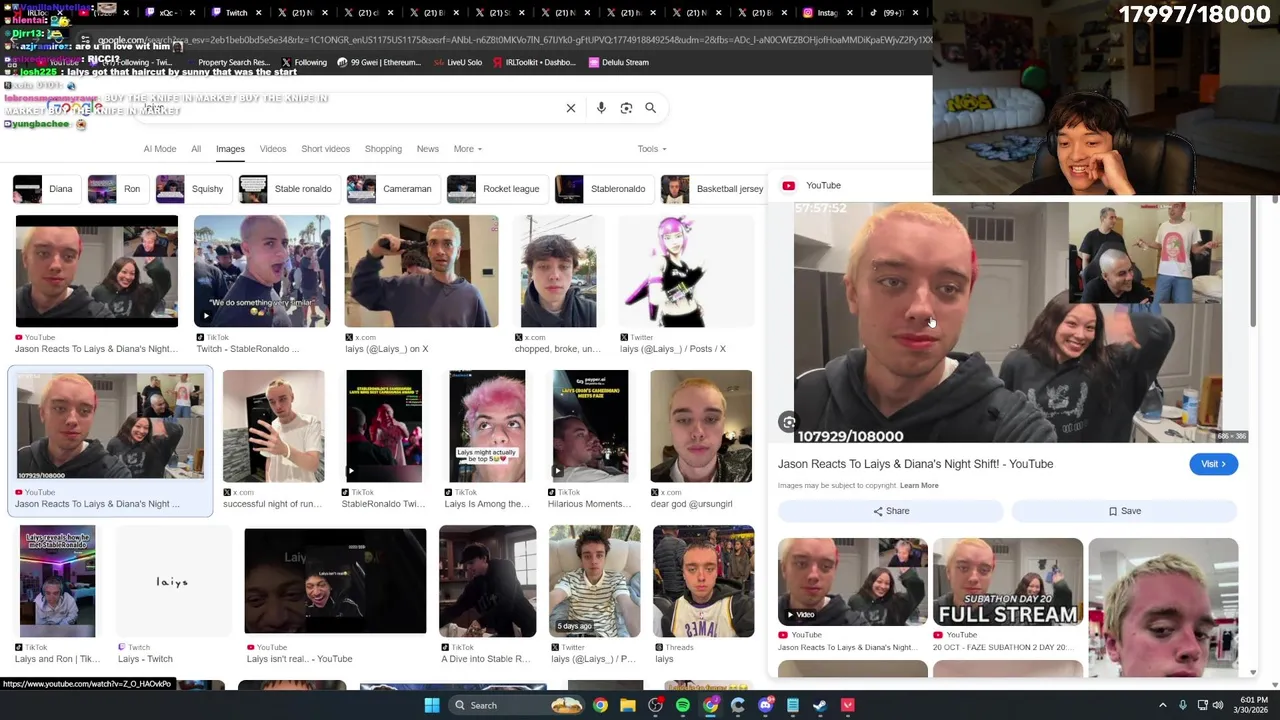Click the YouTube source icon in preview panel
This screenshot has width=1280, height=720.
click(788, 185)
